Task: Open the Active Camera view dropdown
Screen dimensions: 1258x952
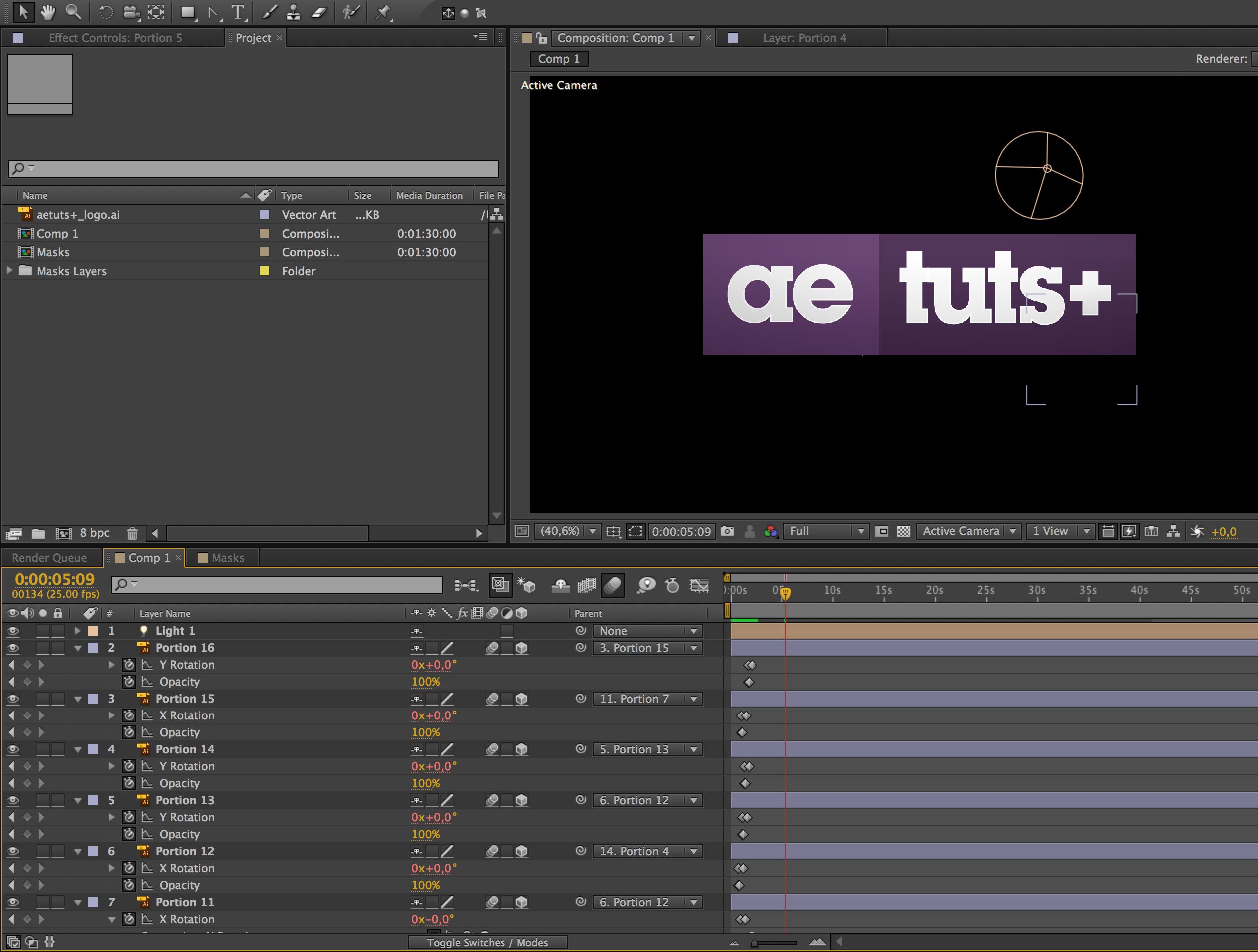Action: (969, 531)
